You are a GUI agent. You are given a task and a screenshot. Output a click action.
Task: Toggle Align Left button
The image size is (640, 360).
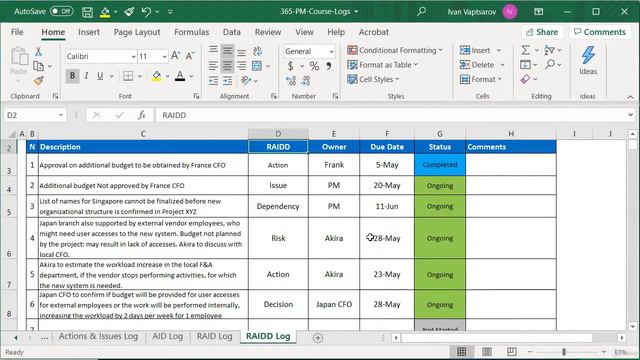click(x=213, y=66)
